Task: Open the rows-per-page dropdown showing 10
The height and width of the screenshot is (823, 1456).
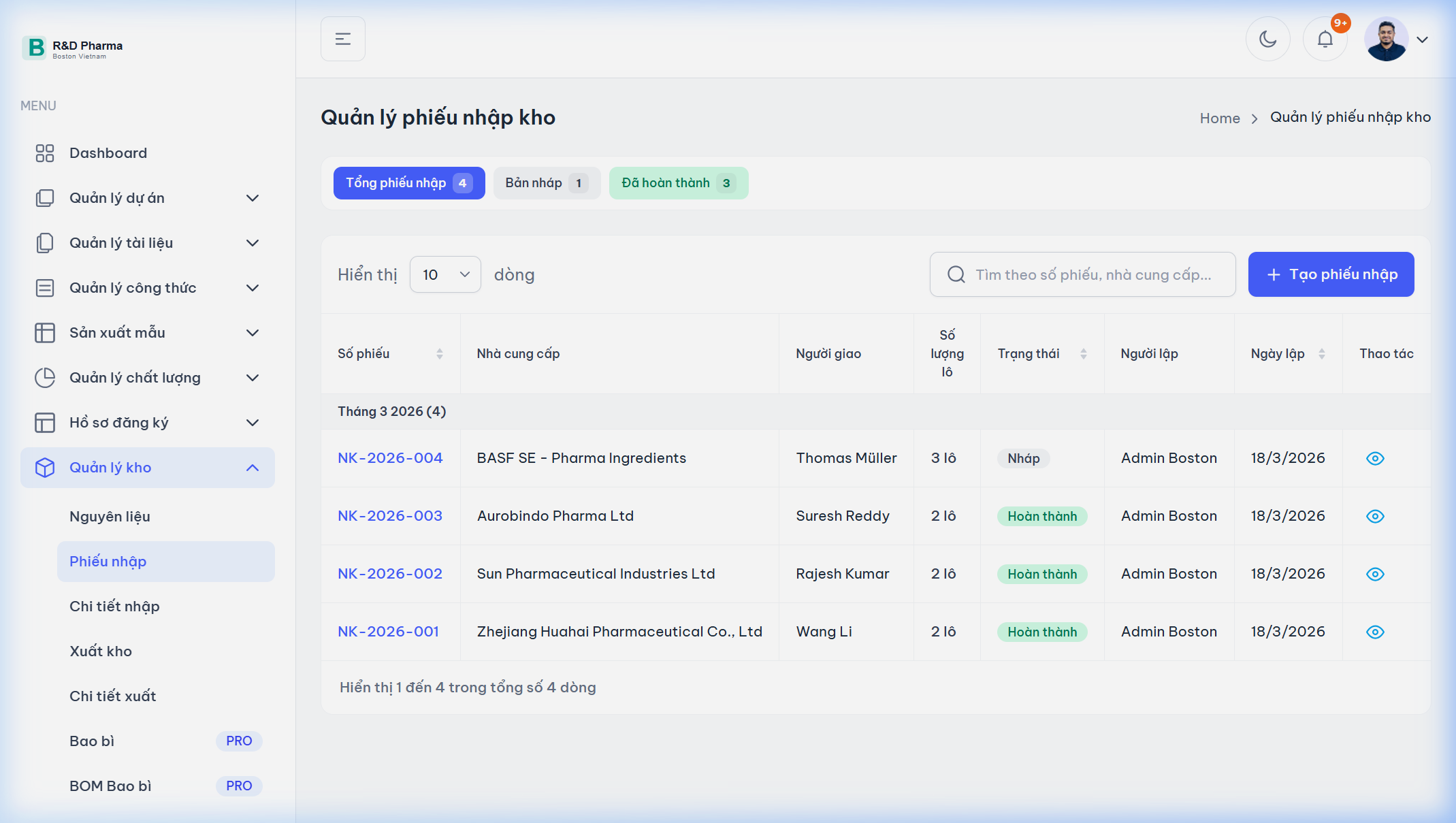Action: pos(445,274)
